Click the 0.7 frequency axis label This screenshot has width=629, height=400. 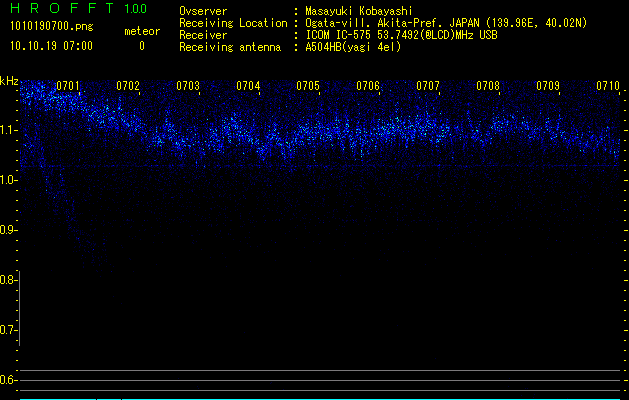7,330
